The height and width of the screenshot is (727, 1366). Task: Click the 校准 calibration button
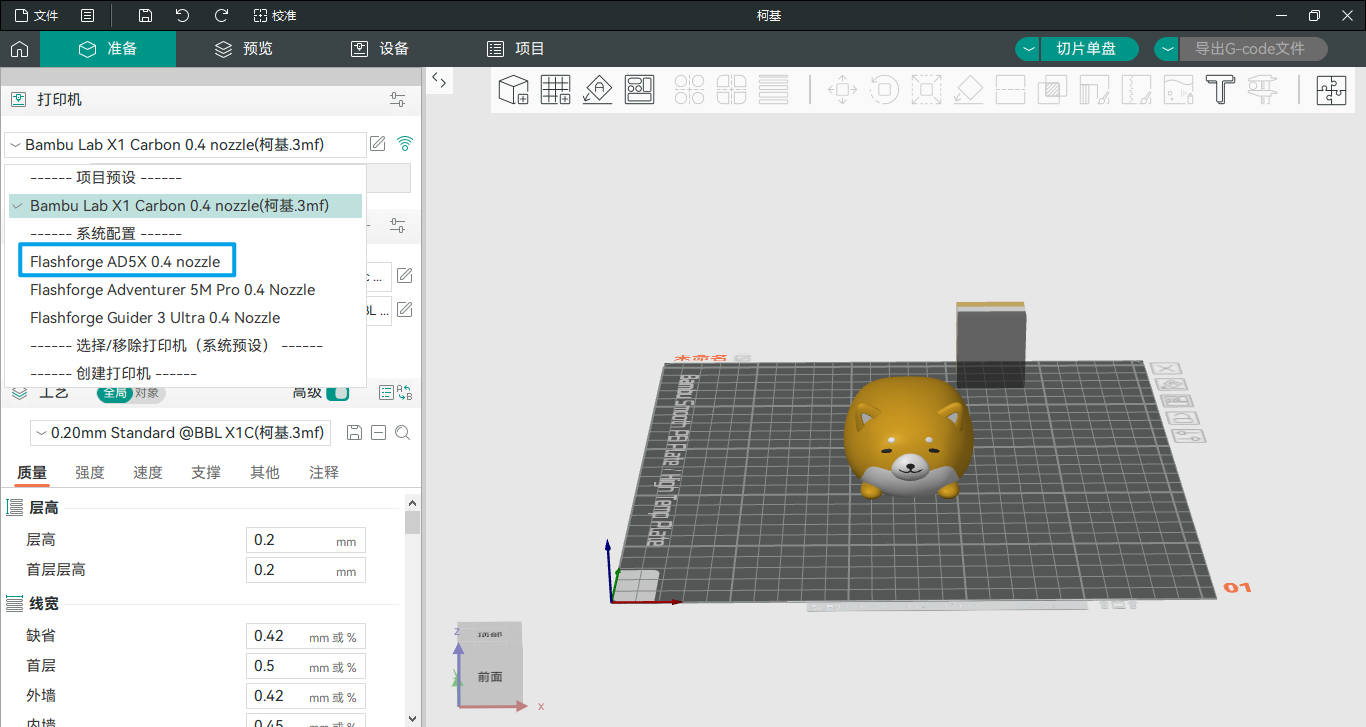coord(275,15)
